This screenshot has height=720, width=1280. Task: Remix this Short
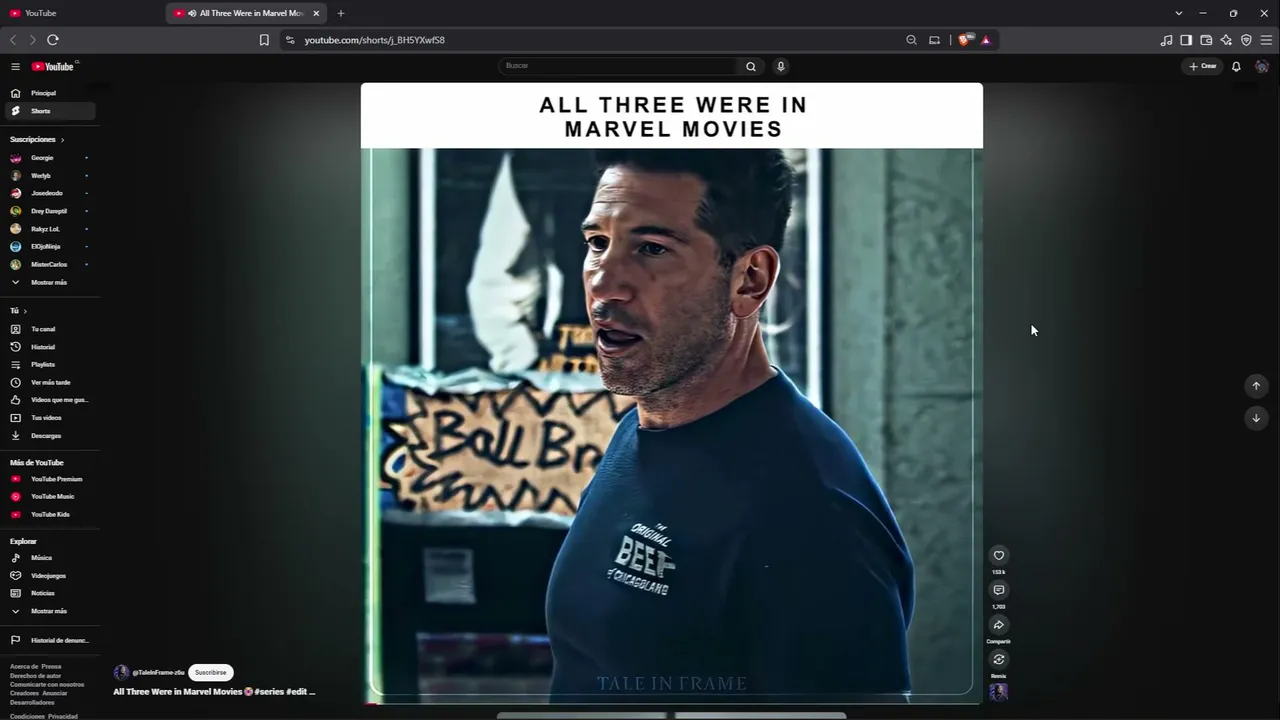point(998,659)
